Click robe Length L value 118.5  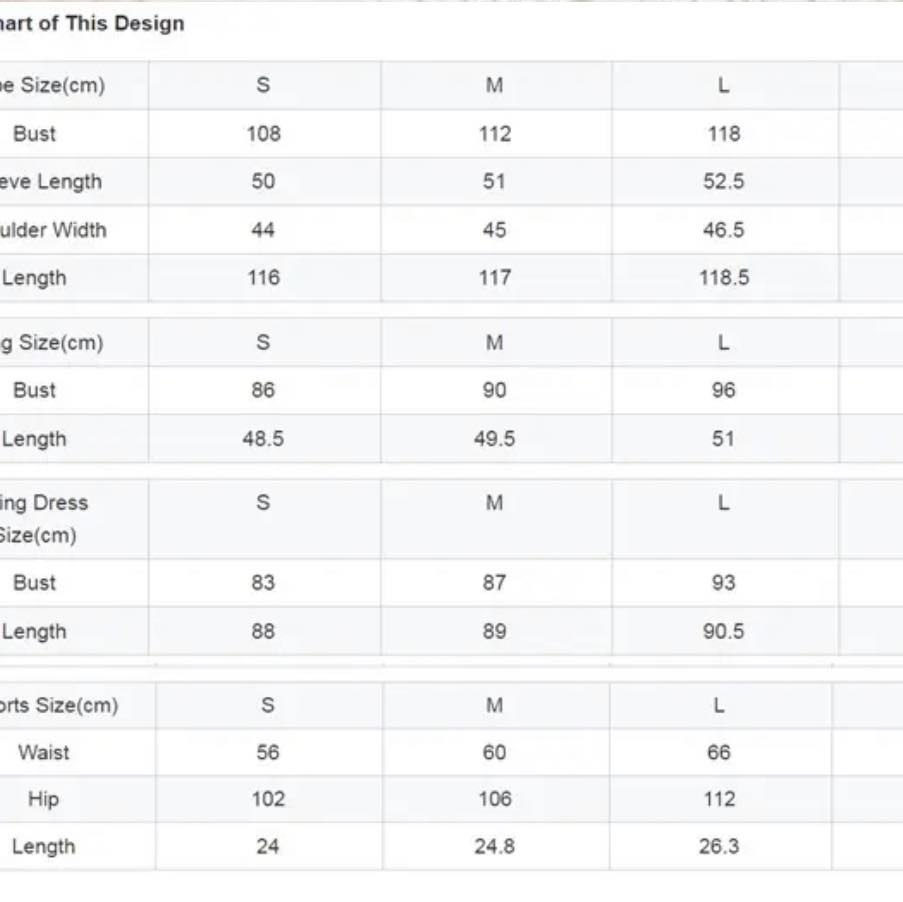[x=724, y=278]
